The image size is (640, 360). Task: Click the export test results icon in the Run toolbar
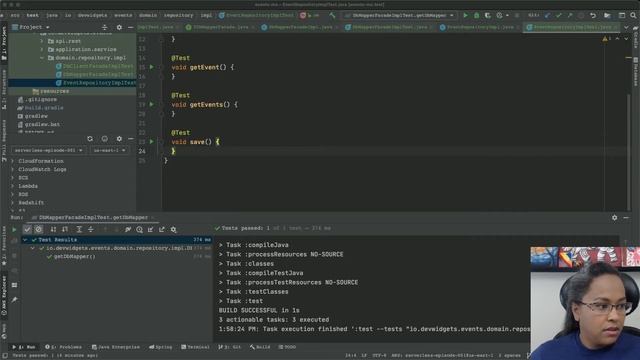click(x=162, y=229)
